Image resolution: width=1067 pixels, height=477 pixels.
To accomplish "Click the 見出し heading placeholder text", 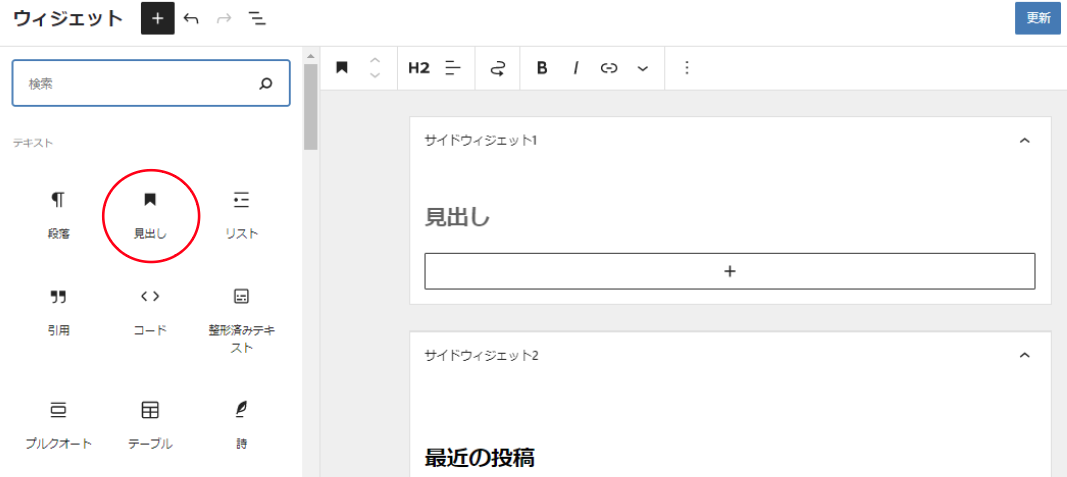I will tap(457, 217).
